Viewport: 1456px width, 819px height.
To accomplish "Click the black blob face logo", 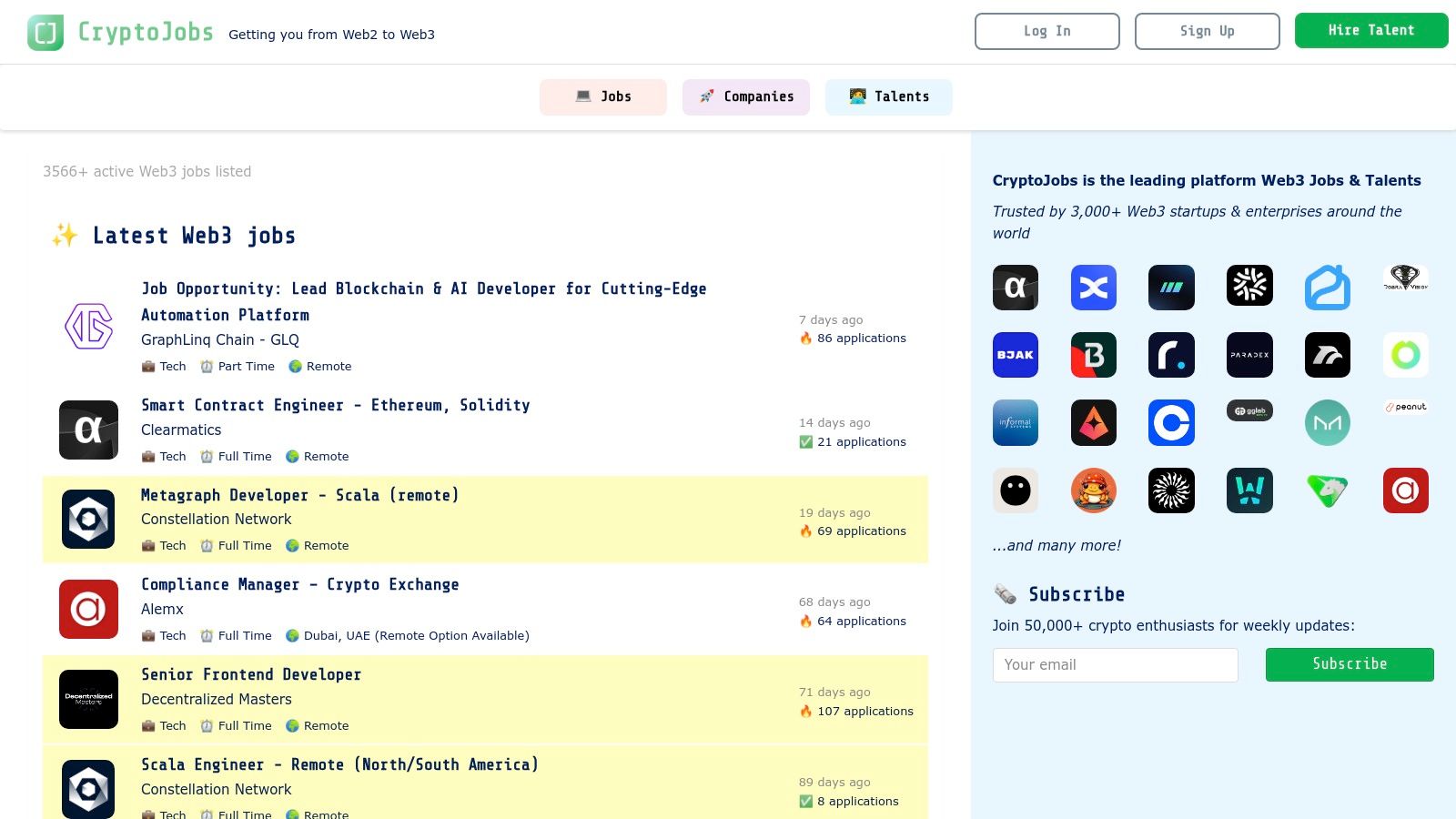I will [1016, 490].
